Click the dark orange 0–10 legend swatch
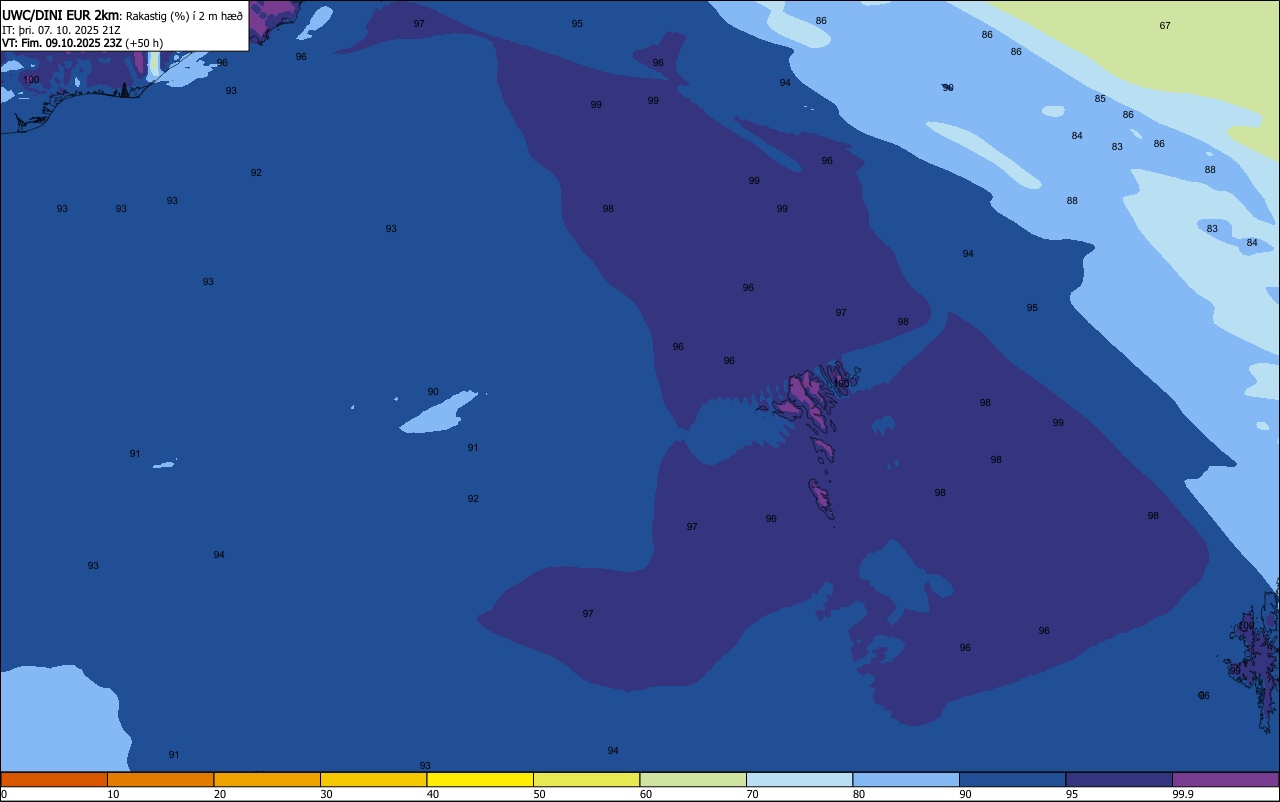1280x802 pixels. coord(54,779)
